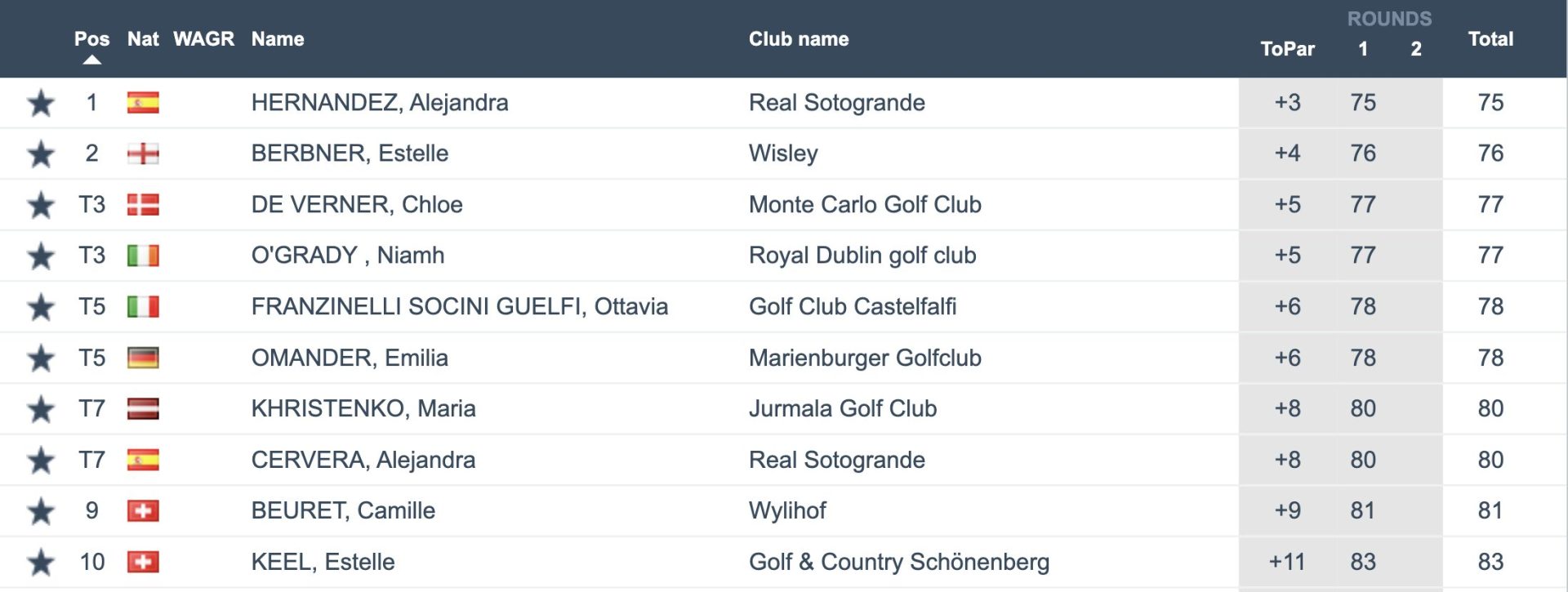Click the star beside OMANDER, Emilia

point(41,358)
